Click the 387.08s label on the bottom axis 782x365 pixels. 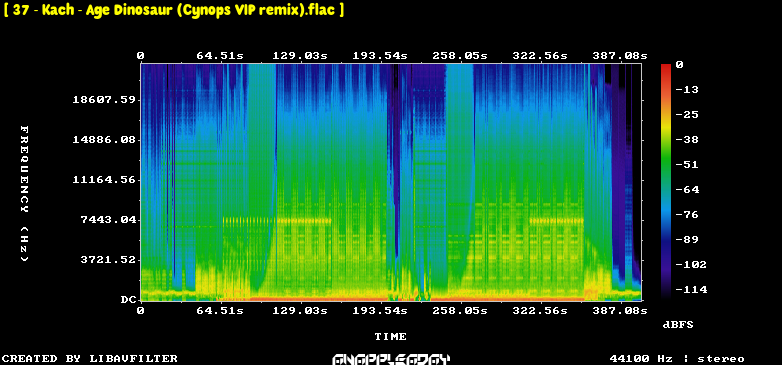(x=619, y=311)
